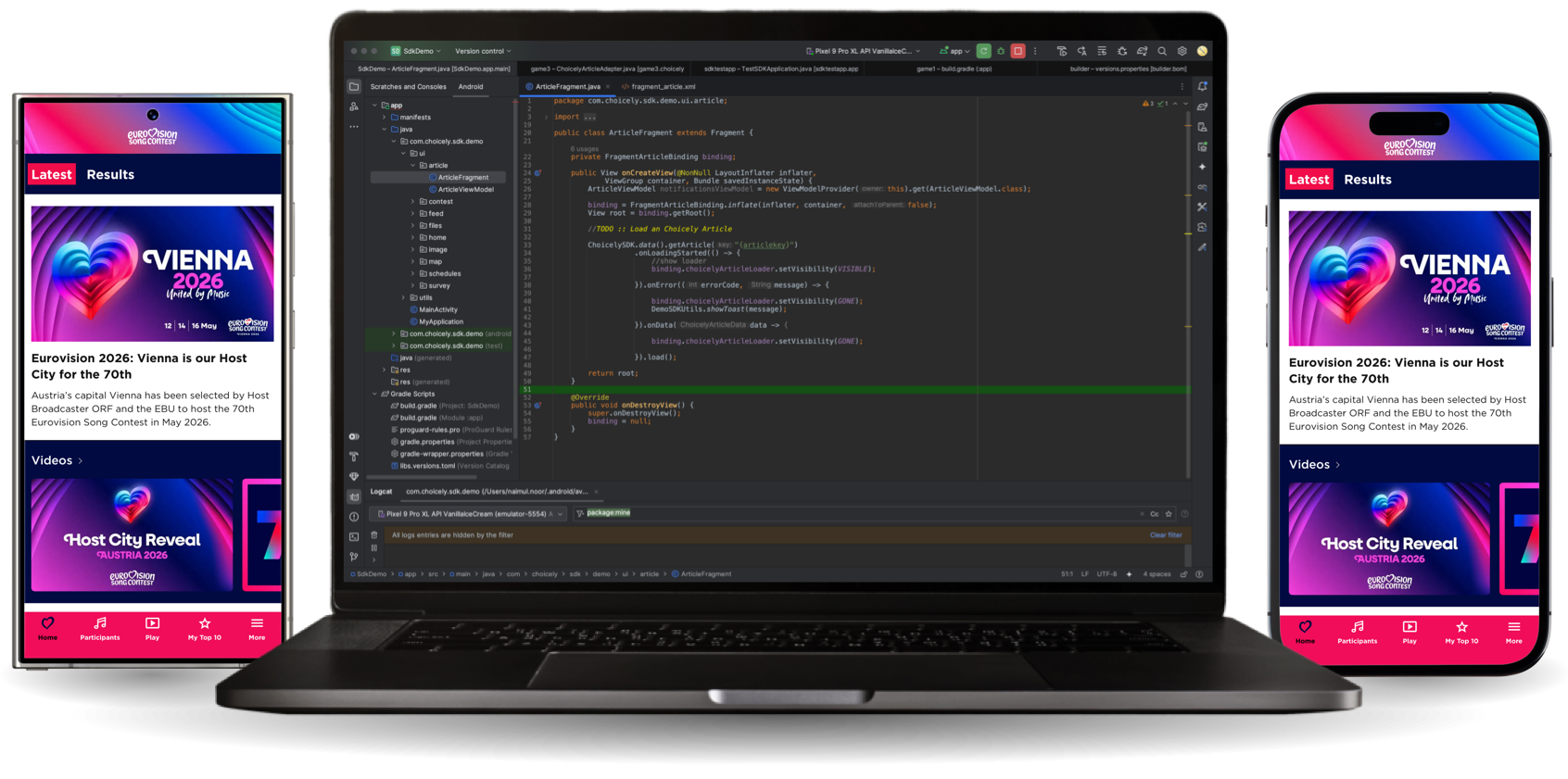Open IDE settings gear icon

1182,51
